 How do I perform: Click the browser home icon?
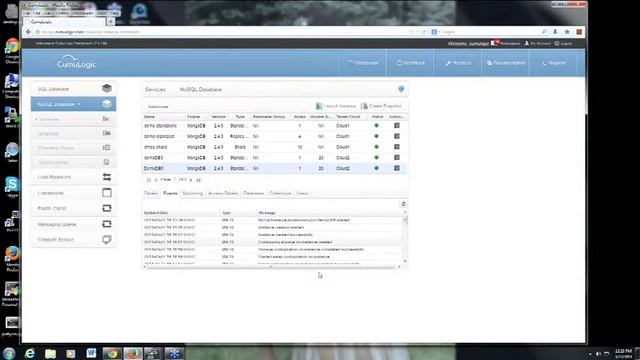pos(567,32)
